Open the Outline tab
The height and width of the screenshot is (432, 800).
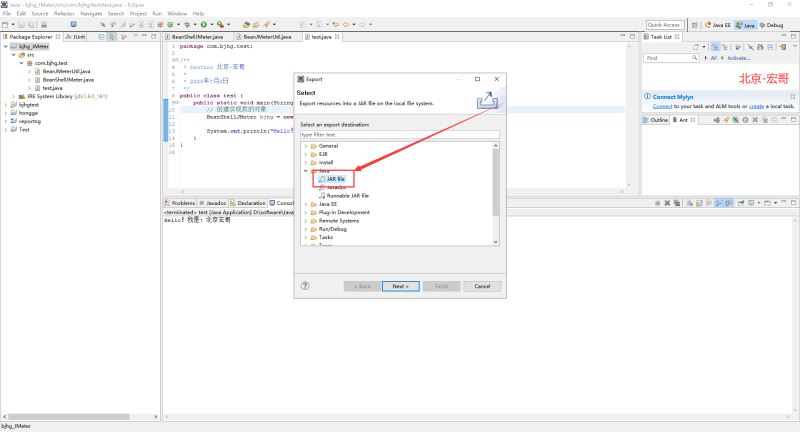point(656,120)
